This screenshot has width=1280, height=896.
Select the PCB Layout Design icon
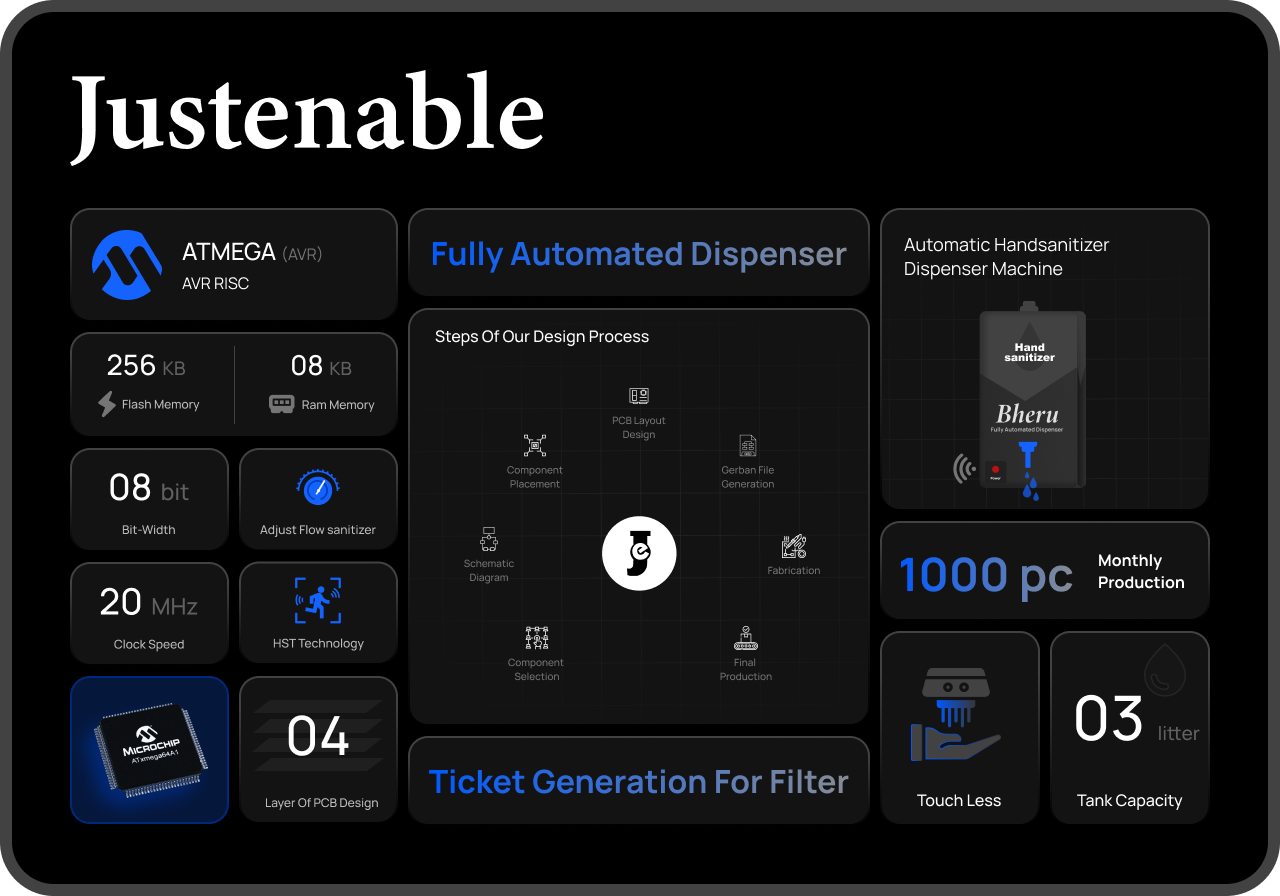[639, 396]
